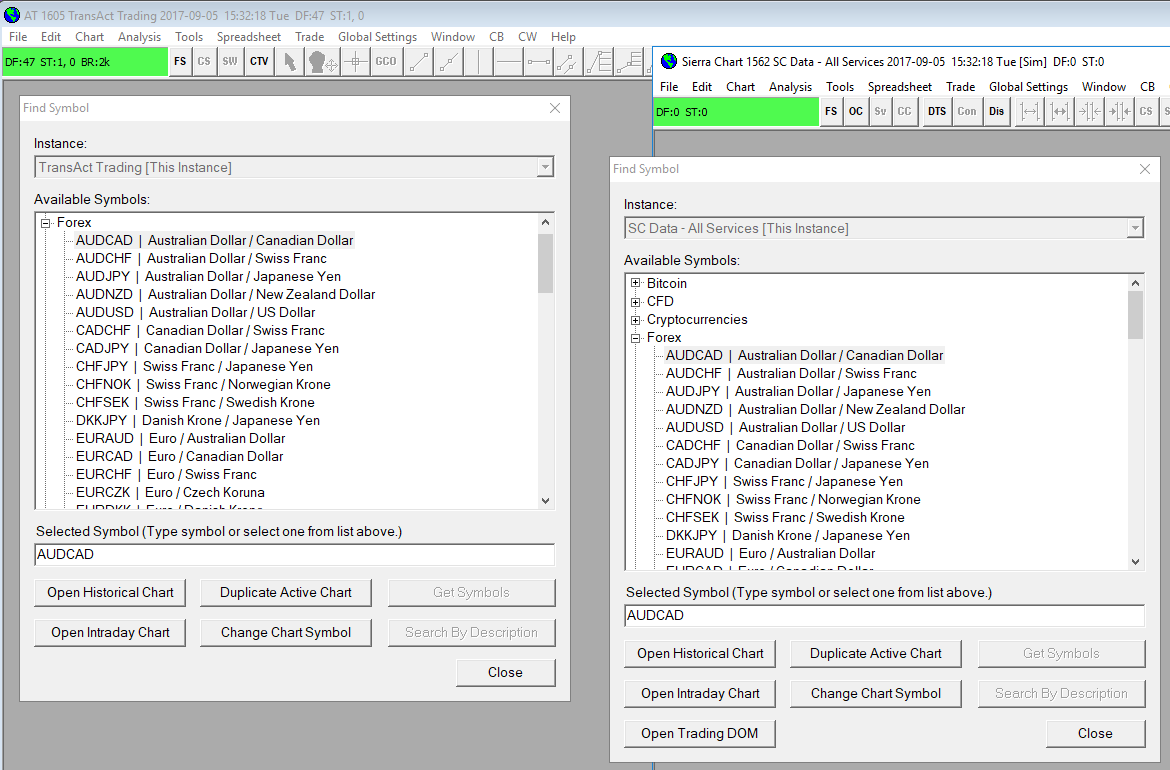
Task: Select EURCHF Euro / Swiss Franc row
Action: [166, 475]
